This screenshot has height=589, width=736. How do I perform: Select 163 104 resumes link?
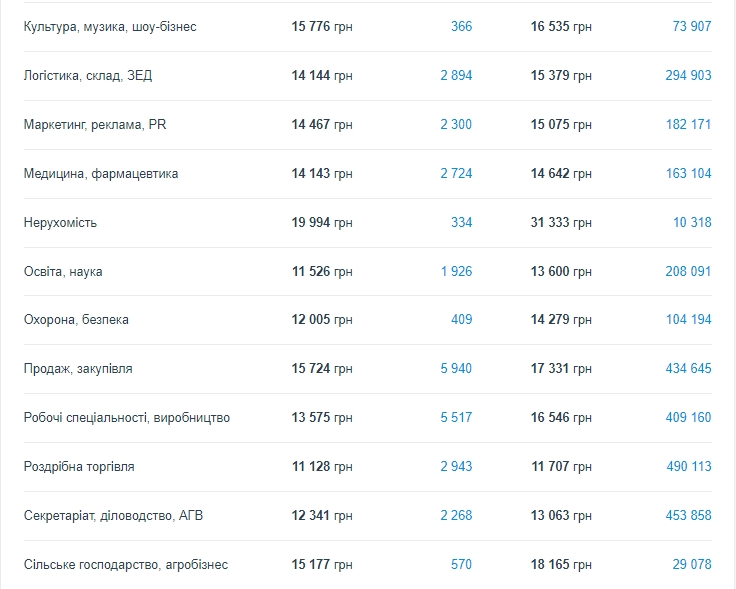688,173
